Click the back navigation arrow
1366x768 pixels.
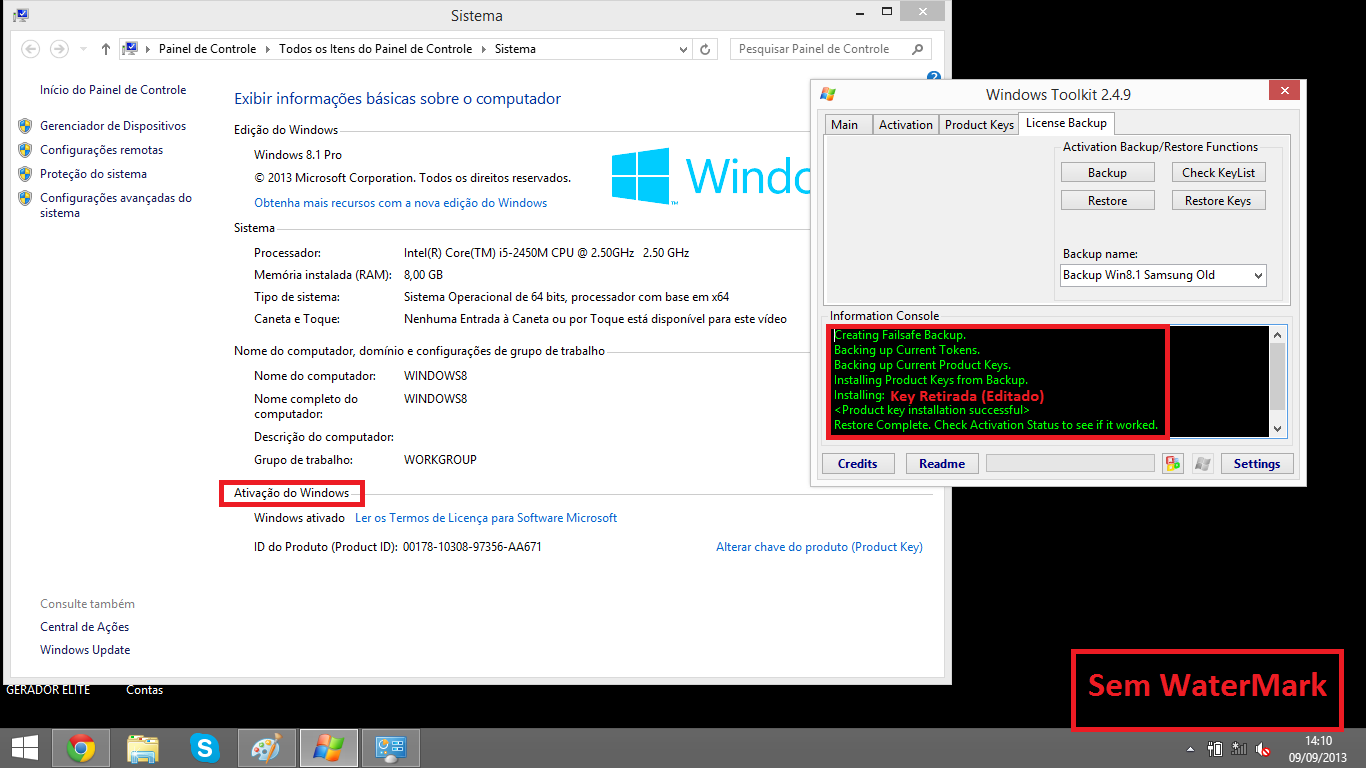point(30,48)
